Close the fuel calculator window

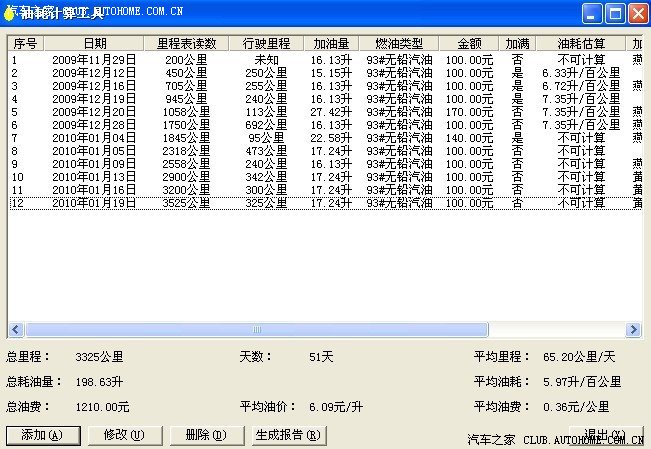pos(638,13)
